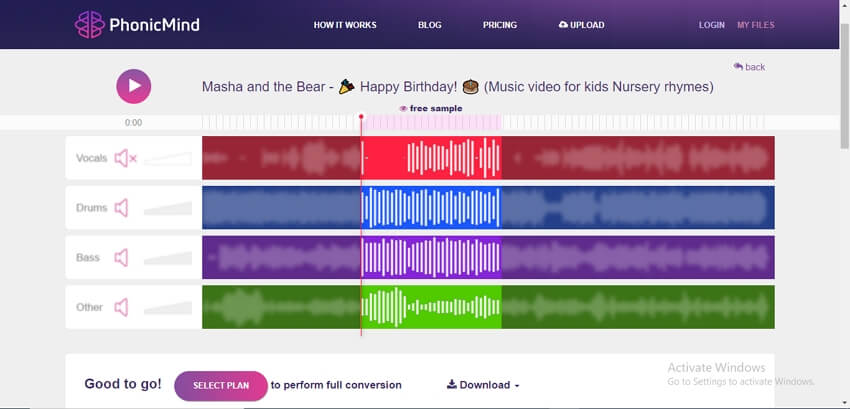This screenshot has height=409, width=850.
Task: Unmute the Vocals track speaker icon
Action: point(125,158)
